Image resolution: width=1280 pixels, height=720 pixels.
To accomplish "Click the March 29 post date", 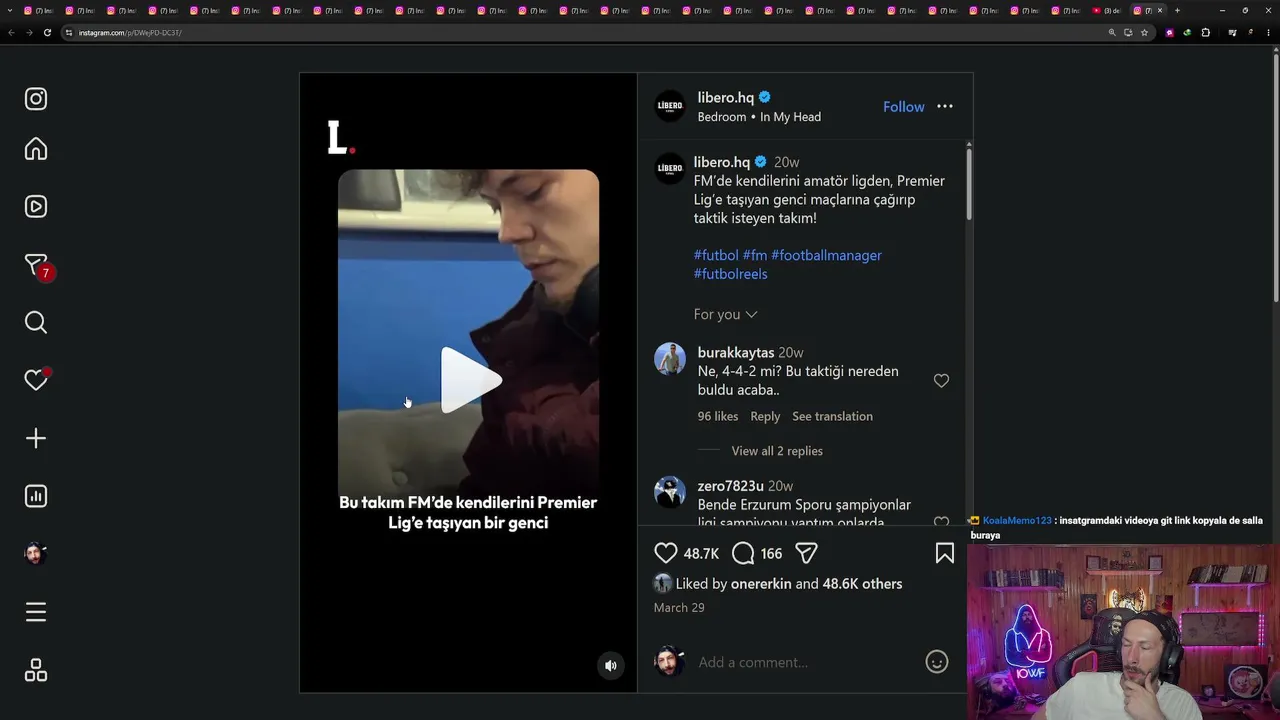I will (679, 608).
